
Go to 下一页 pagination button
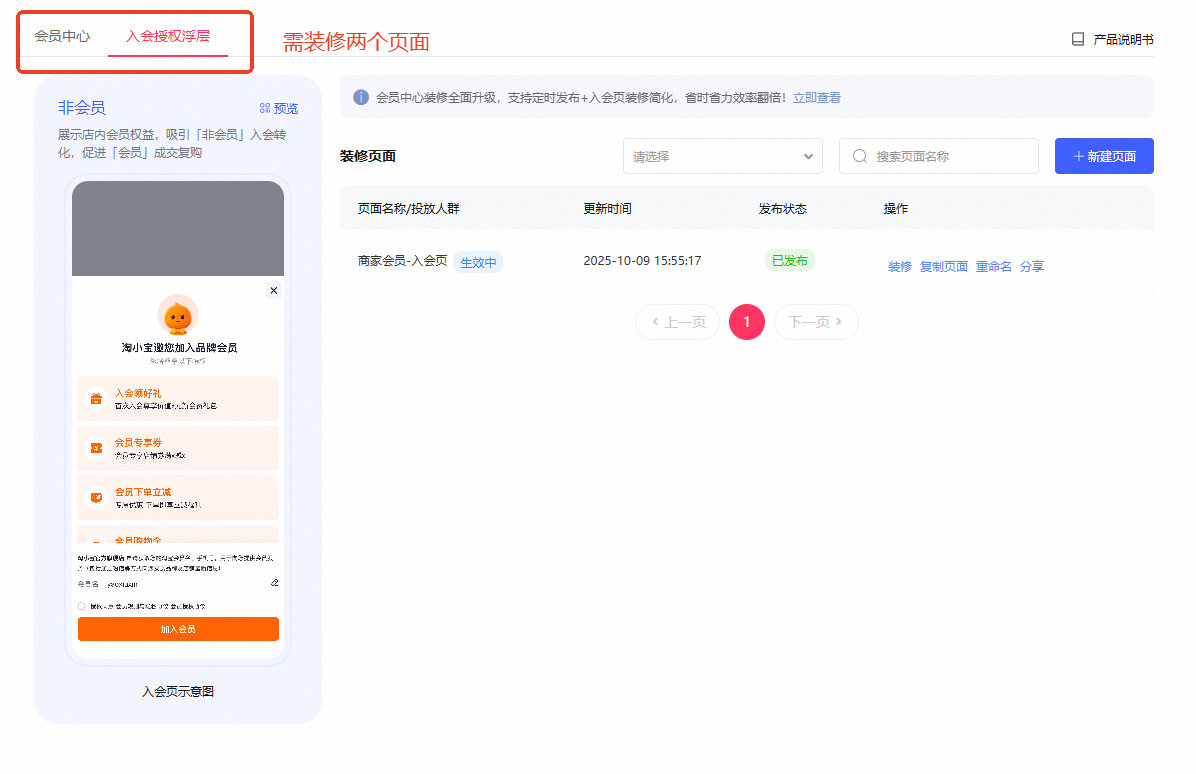point(816,322)
